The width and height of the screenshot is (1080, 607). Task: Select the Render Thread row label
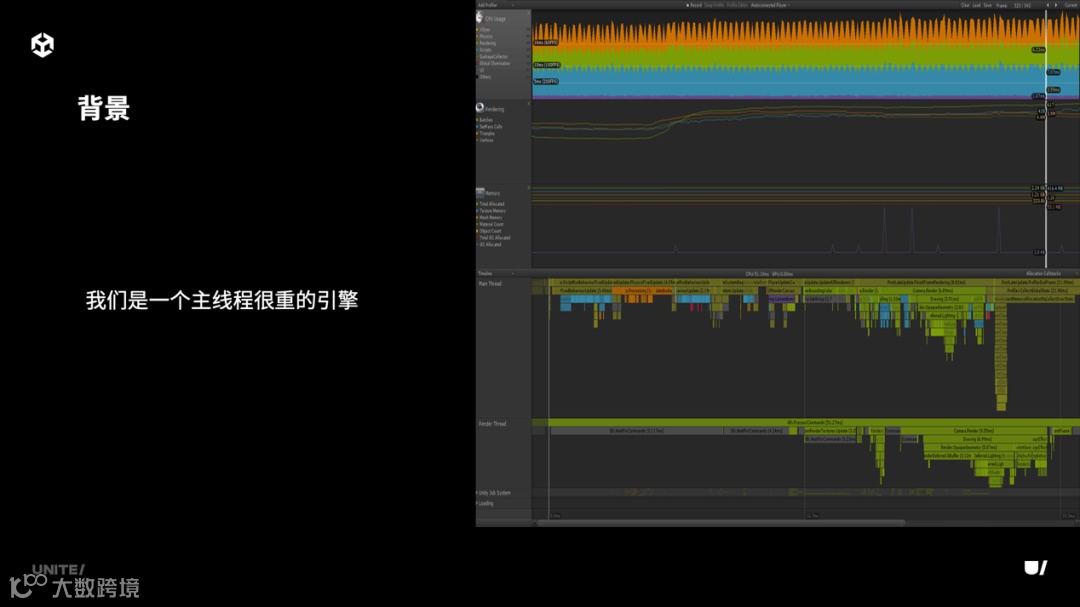(x=492, y=424)
